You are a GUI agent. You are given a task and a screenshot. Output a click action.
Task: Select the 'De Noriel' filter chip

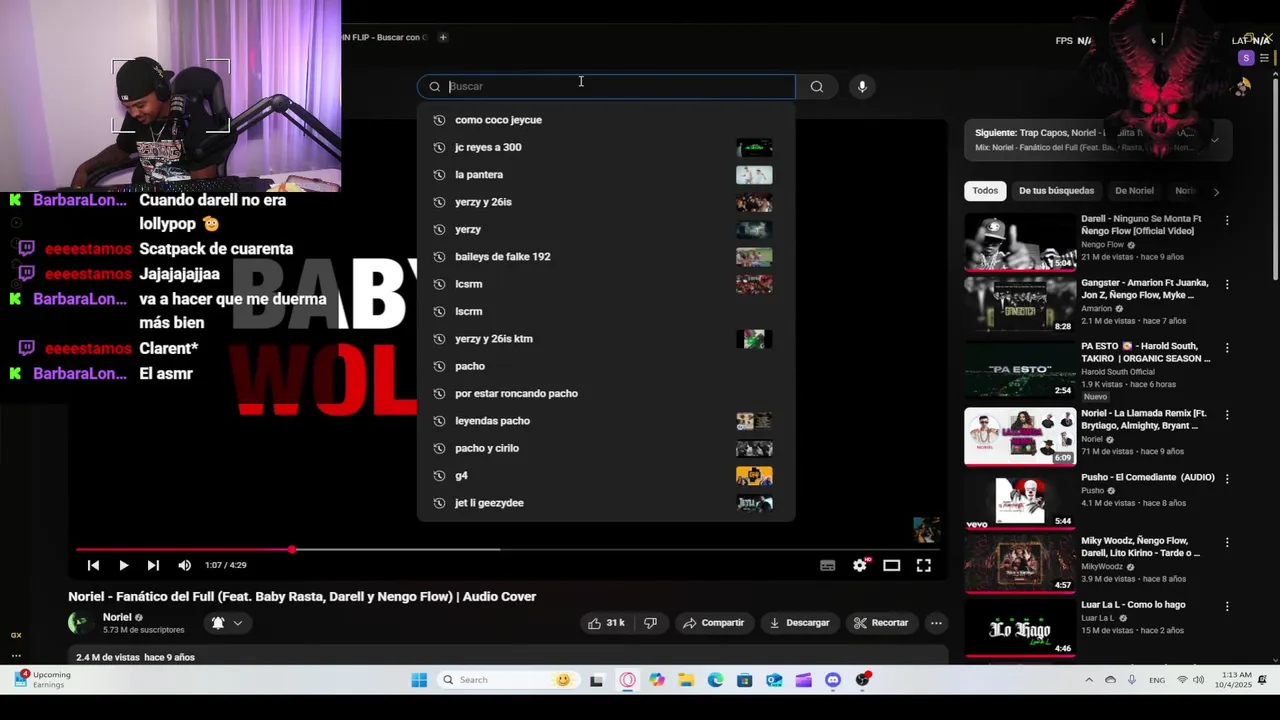tap(1134, 191)
